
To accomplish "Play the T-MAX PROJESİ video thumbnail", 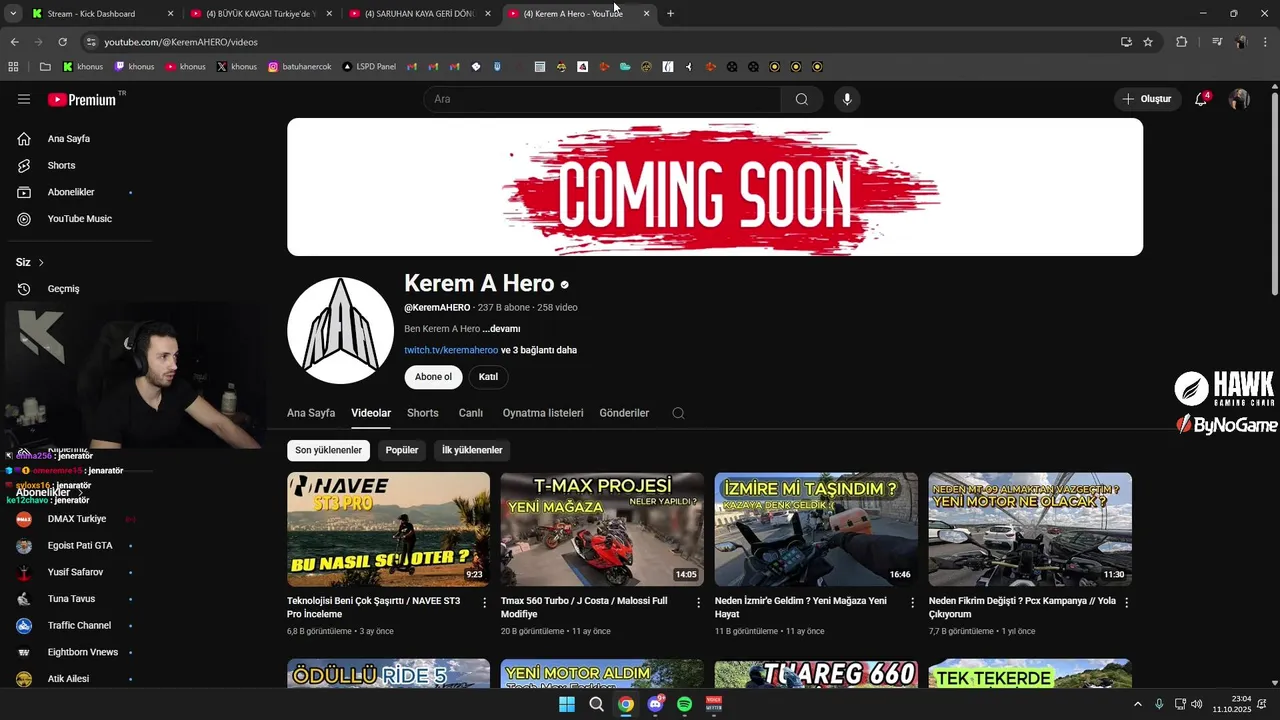I will (602, 529).
